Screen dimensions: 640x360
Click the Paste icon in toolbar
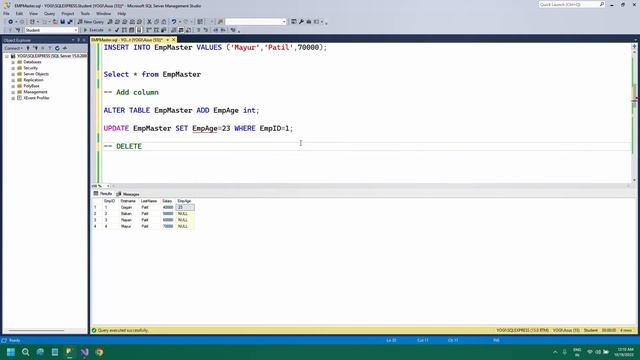coord(164,22)
